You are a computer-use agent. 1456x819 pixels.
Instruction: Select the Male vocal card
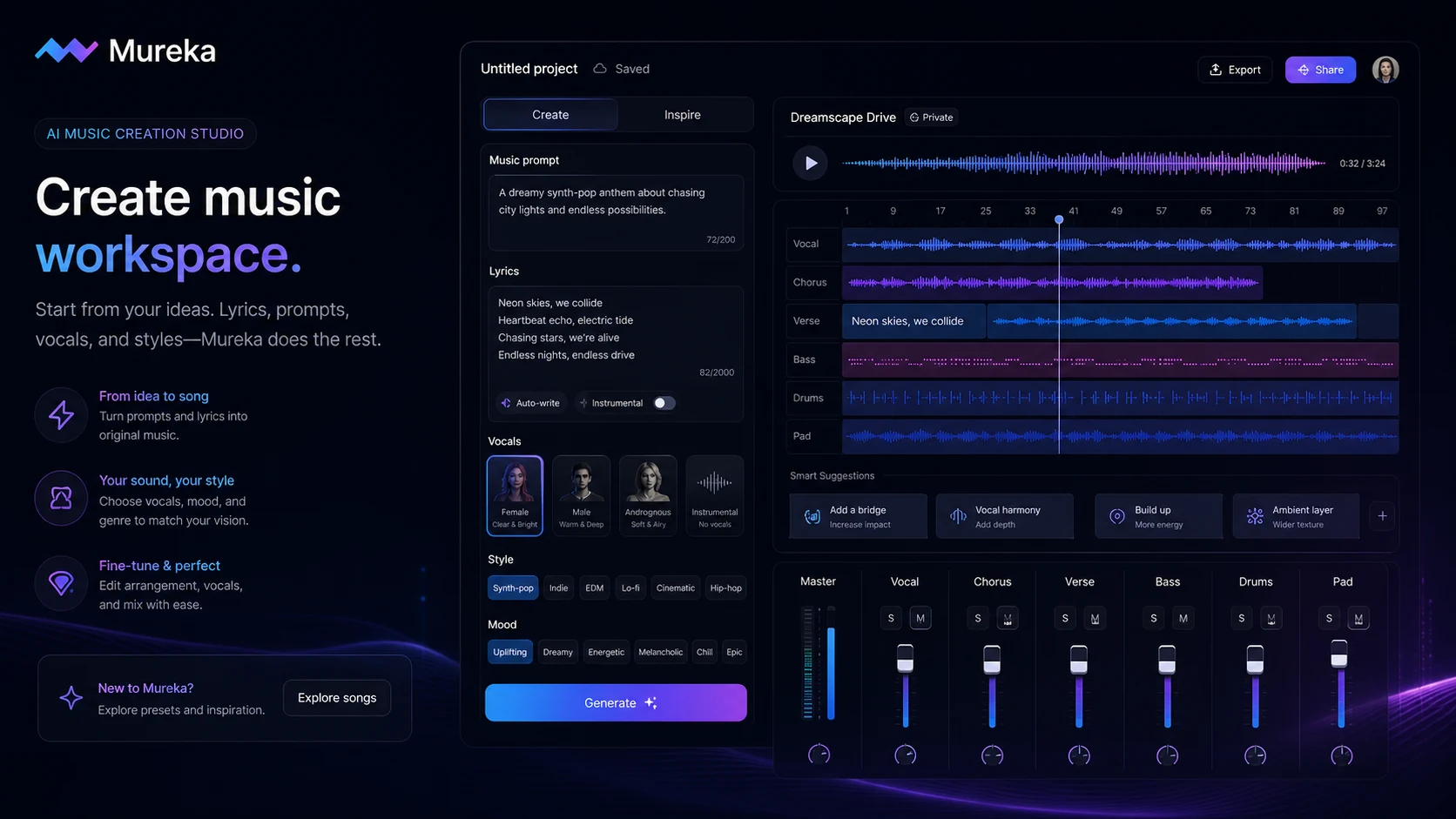click(x=581, y=495)
